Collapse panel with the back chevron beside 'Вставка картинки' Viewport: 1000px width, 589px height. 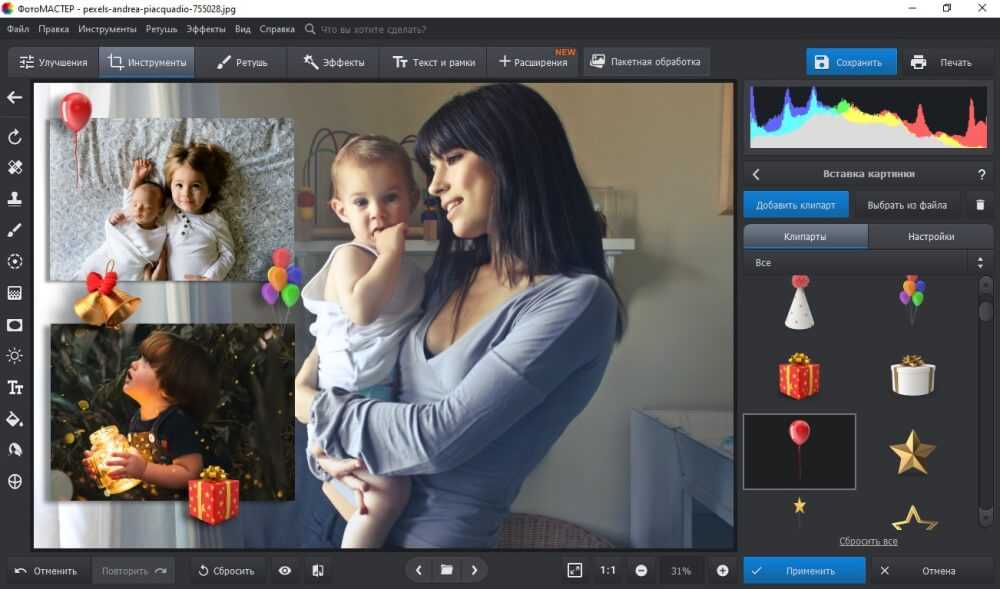coord(756,174)
